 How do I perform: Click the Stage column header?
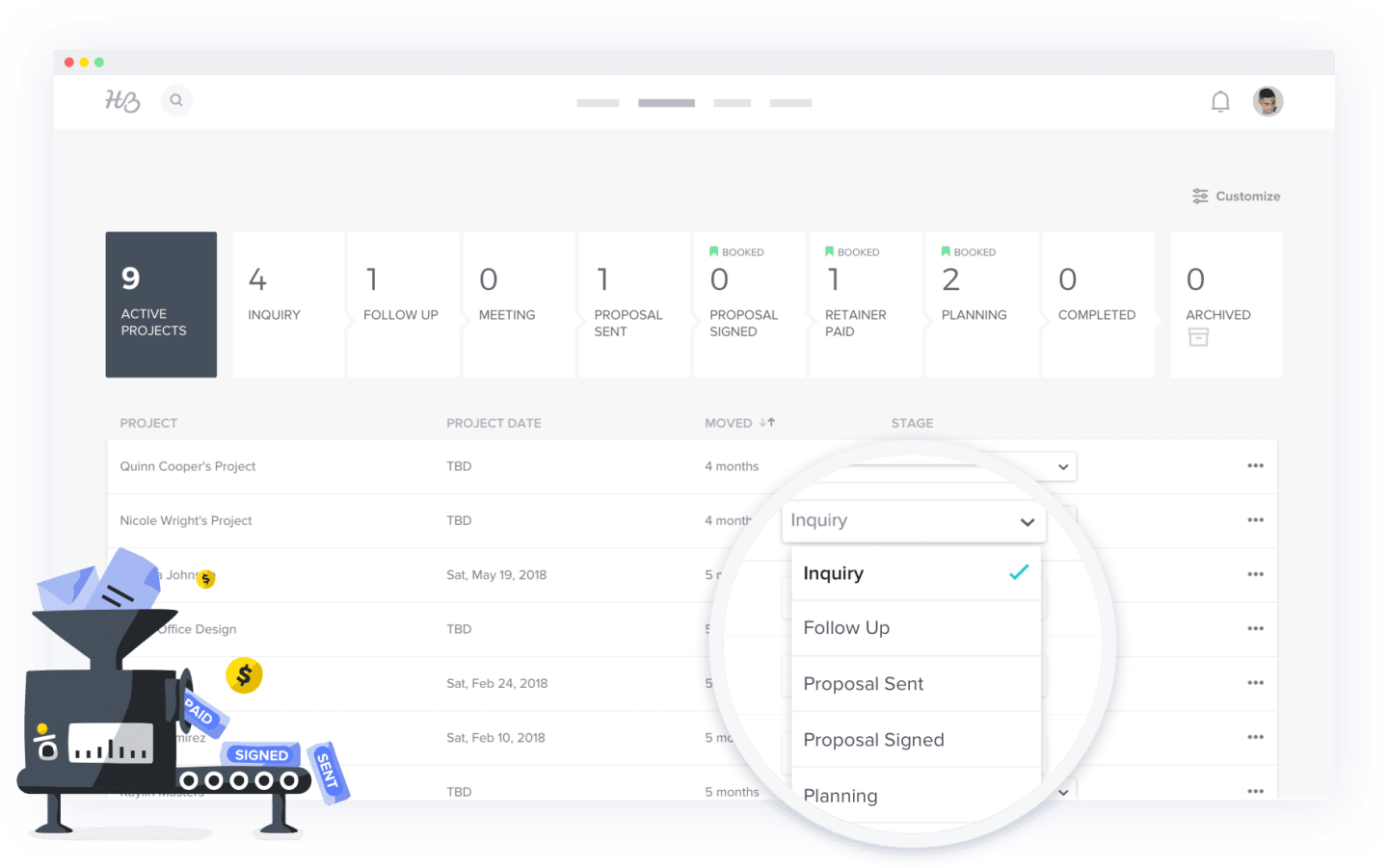click(912, 423)
